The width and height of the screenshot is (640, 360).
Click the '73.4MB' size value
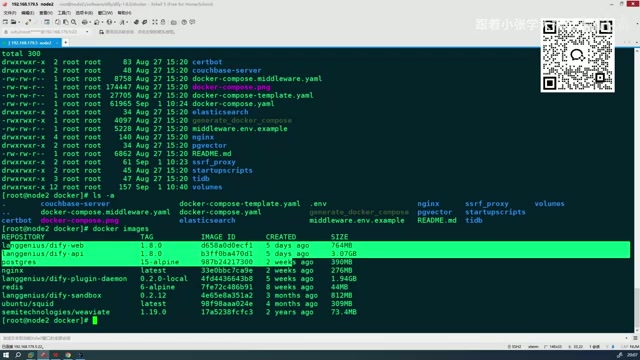point(344,312)
